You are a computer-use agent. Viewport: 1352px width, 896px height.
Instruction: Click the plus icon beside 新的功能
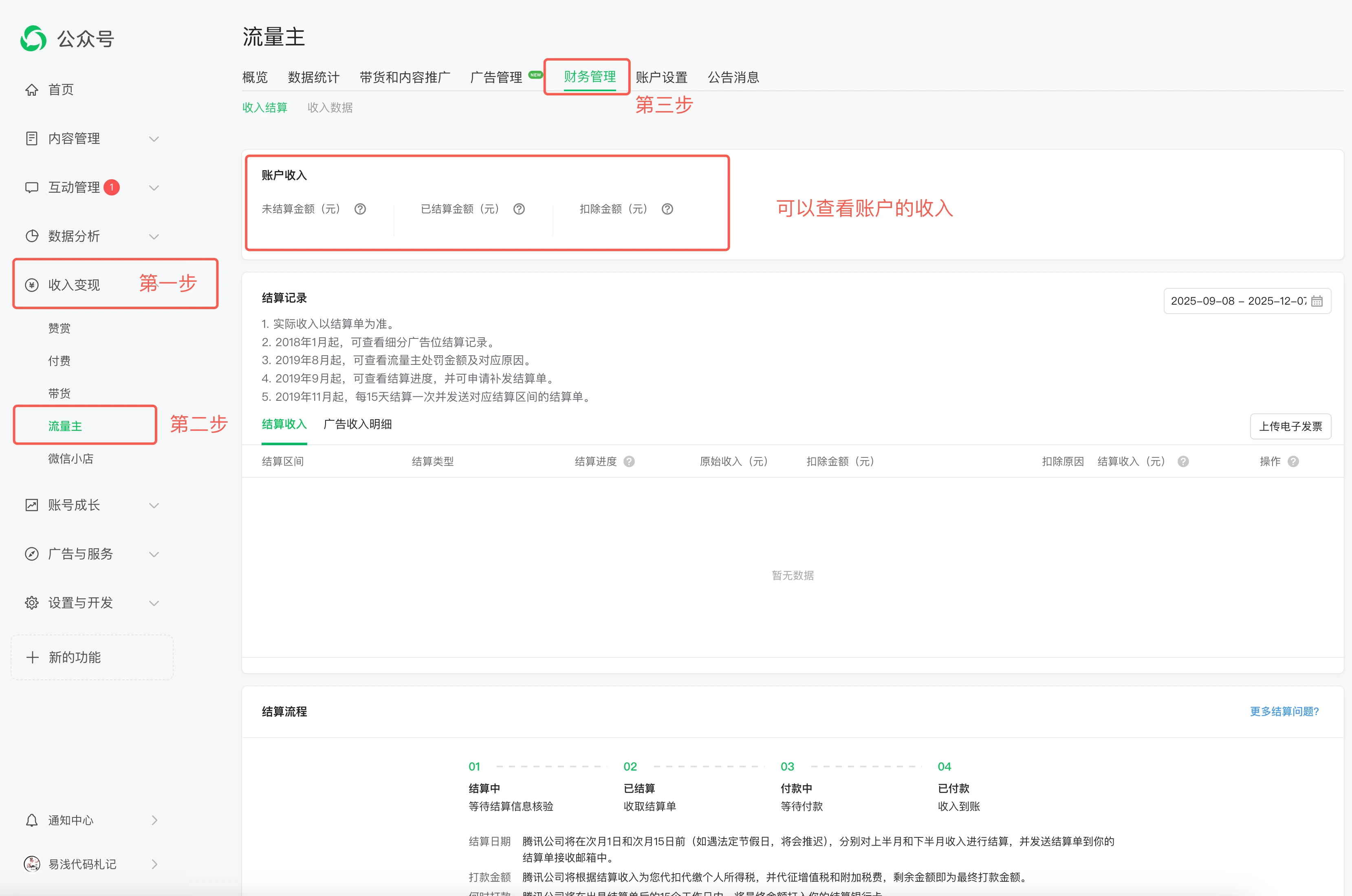(33, 657)
